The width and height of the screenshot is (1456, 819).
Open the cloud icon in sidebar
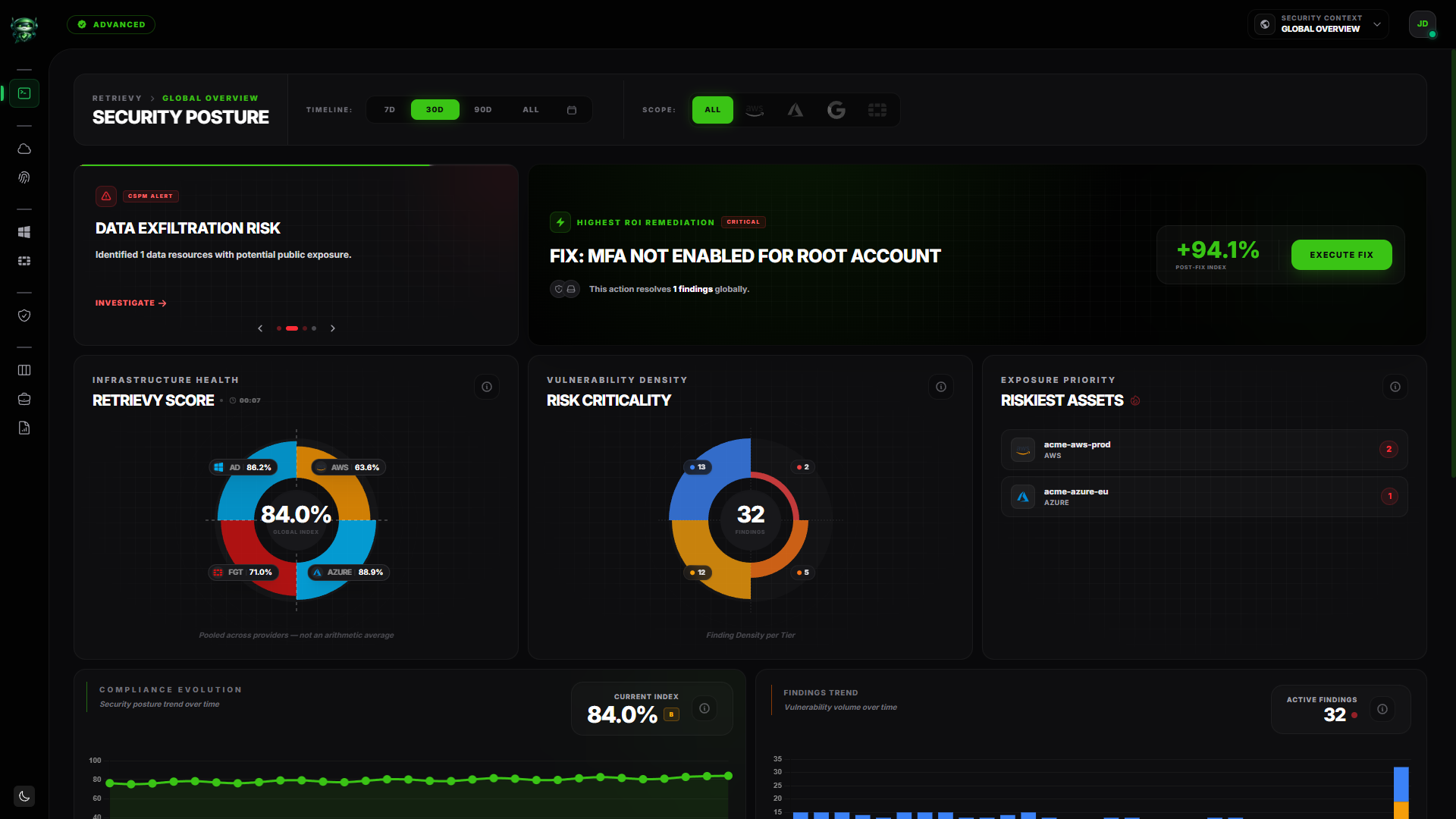tap(24, 149)
